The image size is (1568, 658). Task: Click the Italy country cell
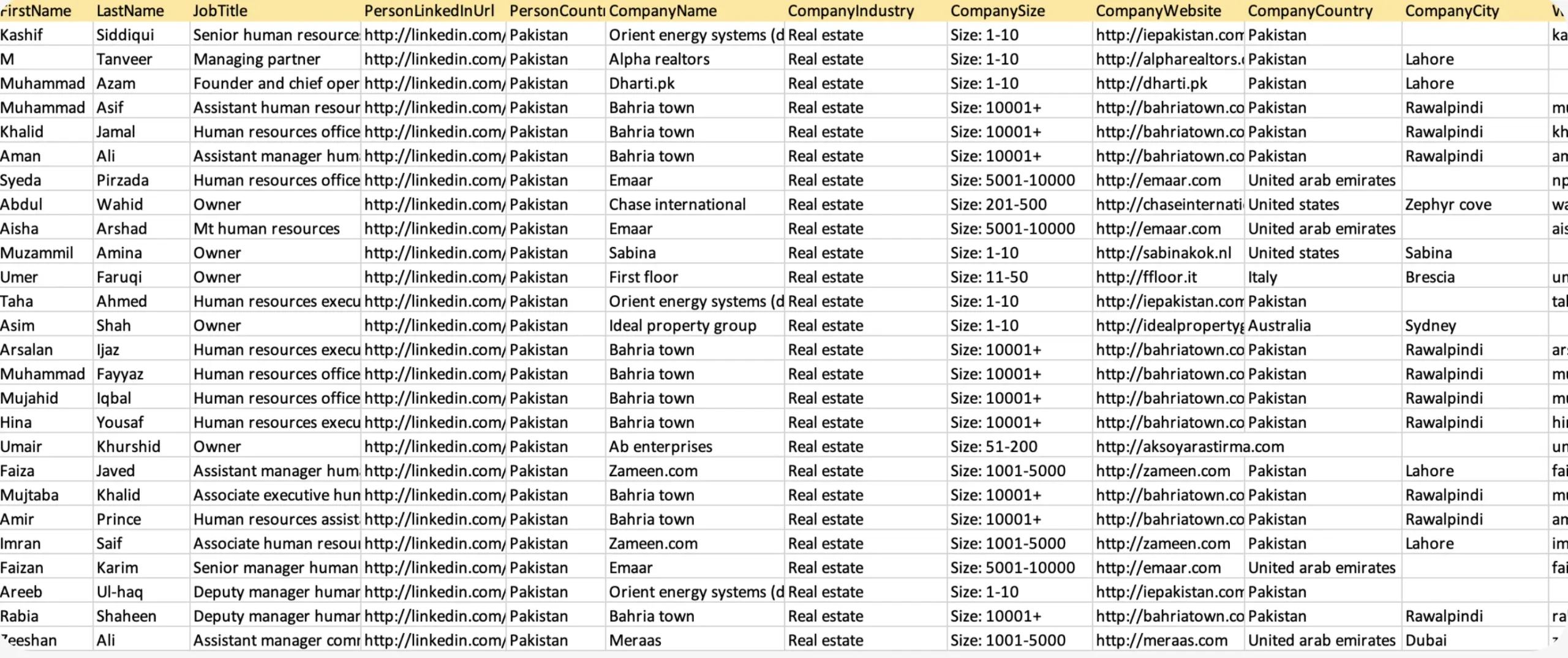point(1323,276)
